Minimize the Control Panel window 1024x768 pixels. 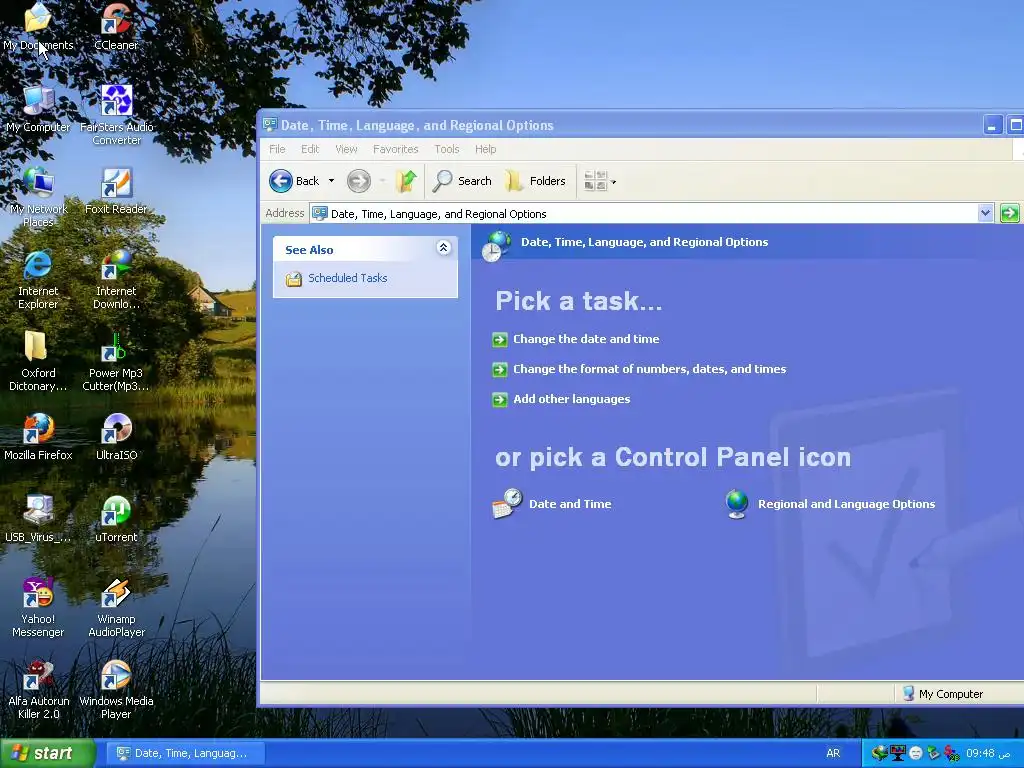click(993, 125)
